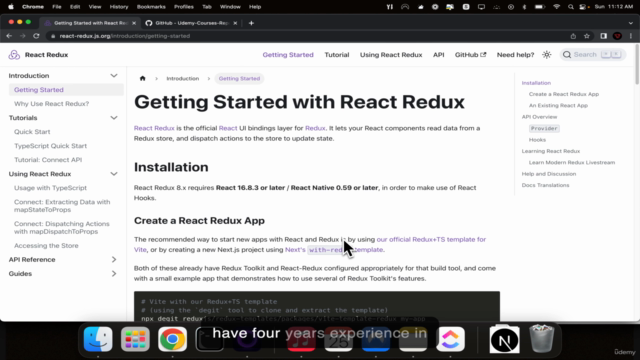The image size is (640, 360).
Task: Open Tutorial: Connect API page
Action: (x=48, y=160)
